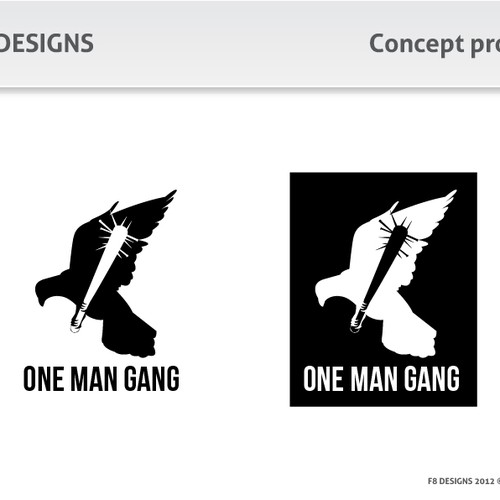
Task: Click the black ONE MAN GANG text
Action: pyautogui.click(x=101, y=379)
